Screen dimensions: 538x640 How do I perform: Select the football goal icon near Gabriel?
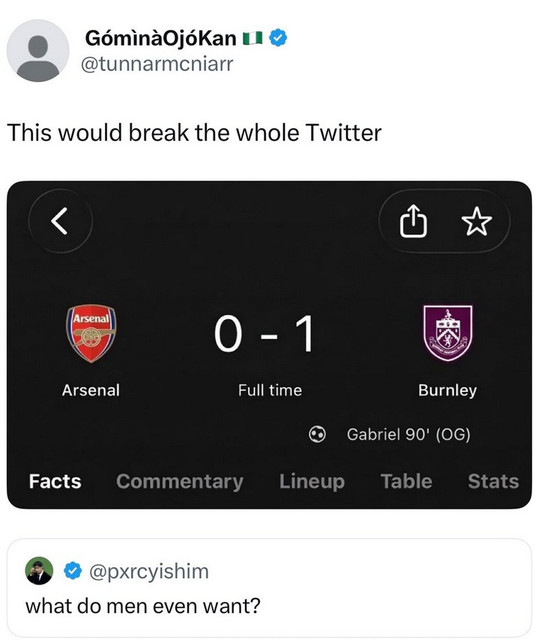pos(317,434)
